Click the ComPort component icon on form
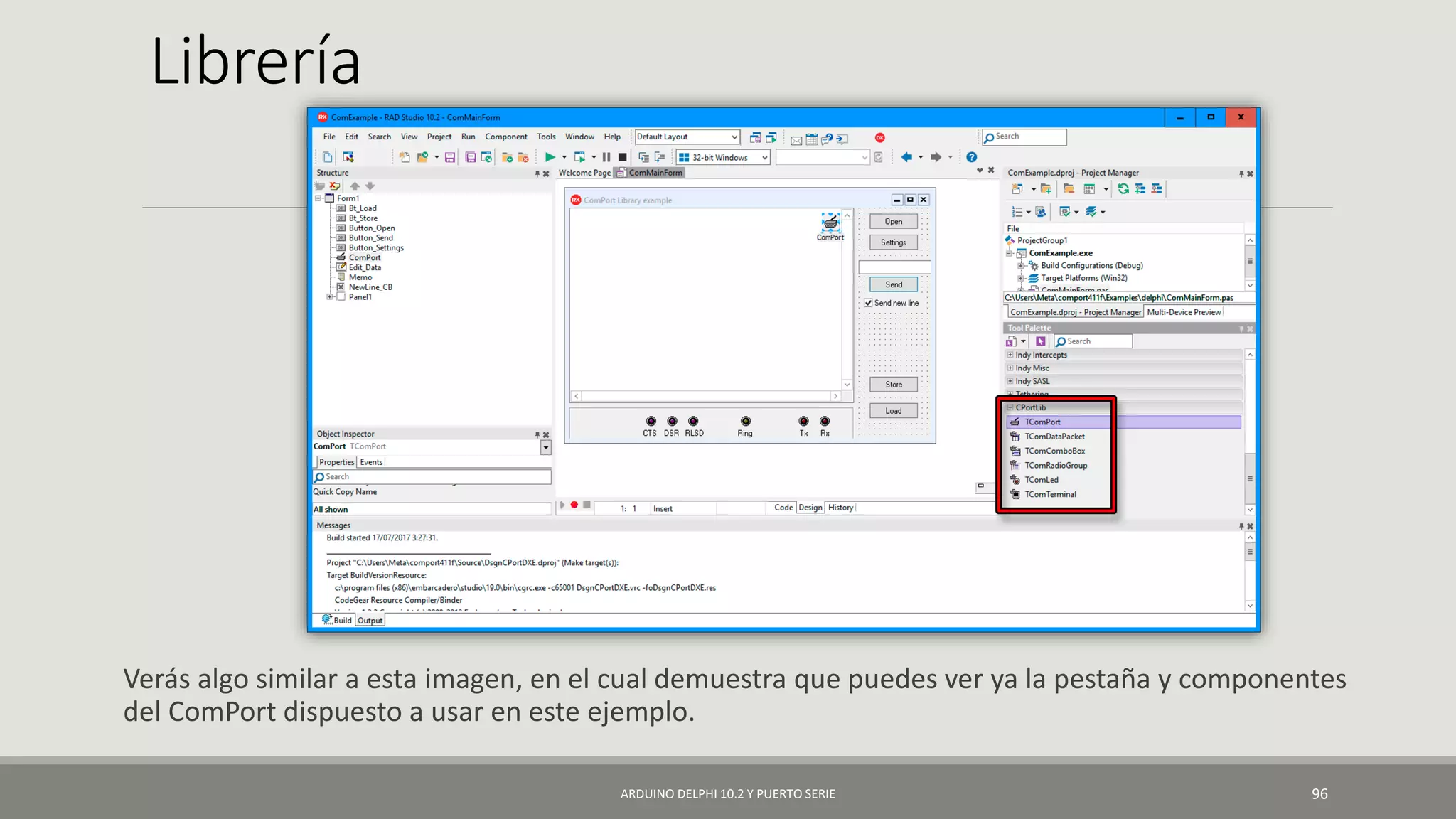This screenshot has height=819, width=1456. pos(830,222)
